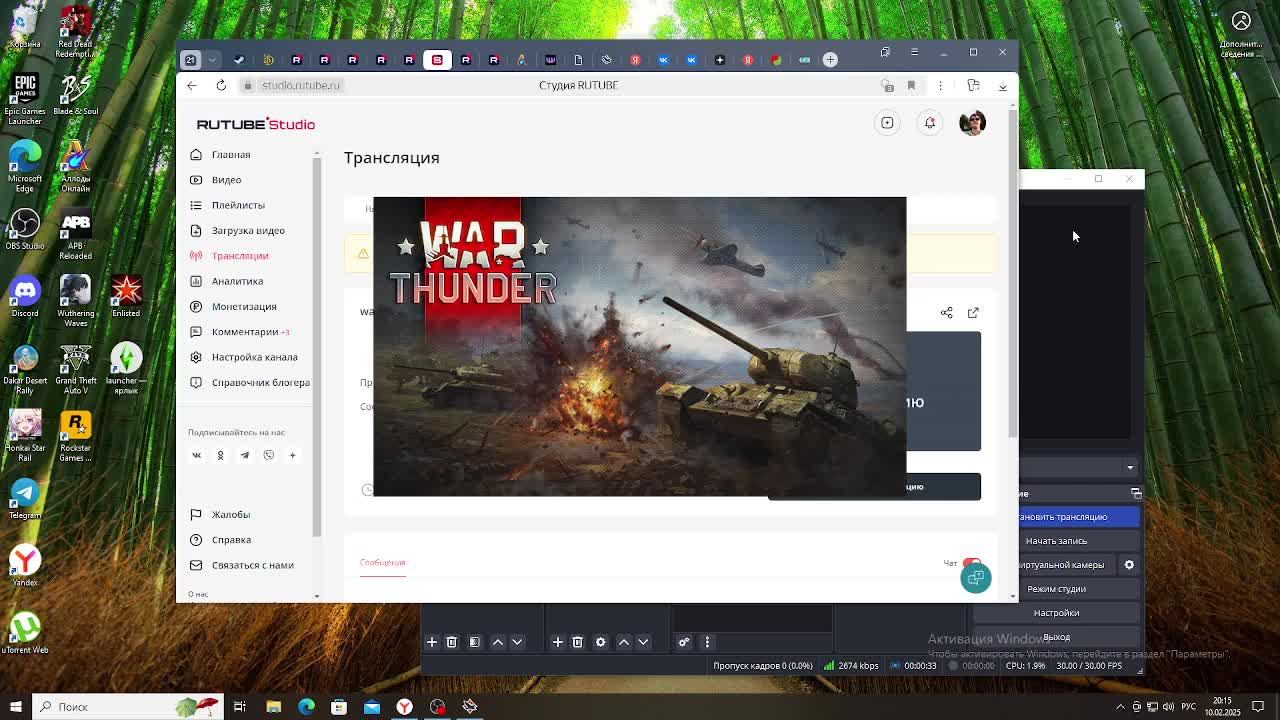Screen dimensions: 1280x720
Task: Add a new source in OBS
Action: point(558,642)
